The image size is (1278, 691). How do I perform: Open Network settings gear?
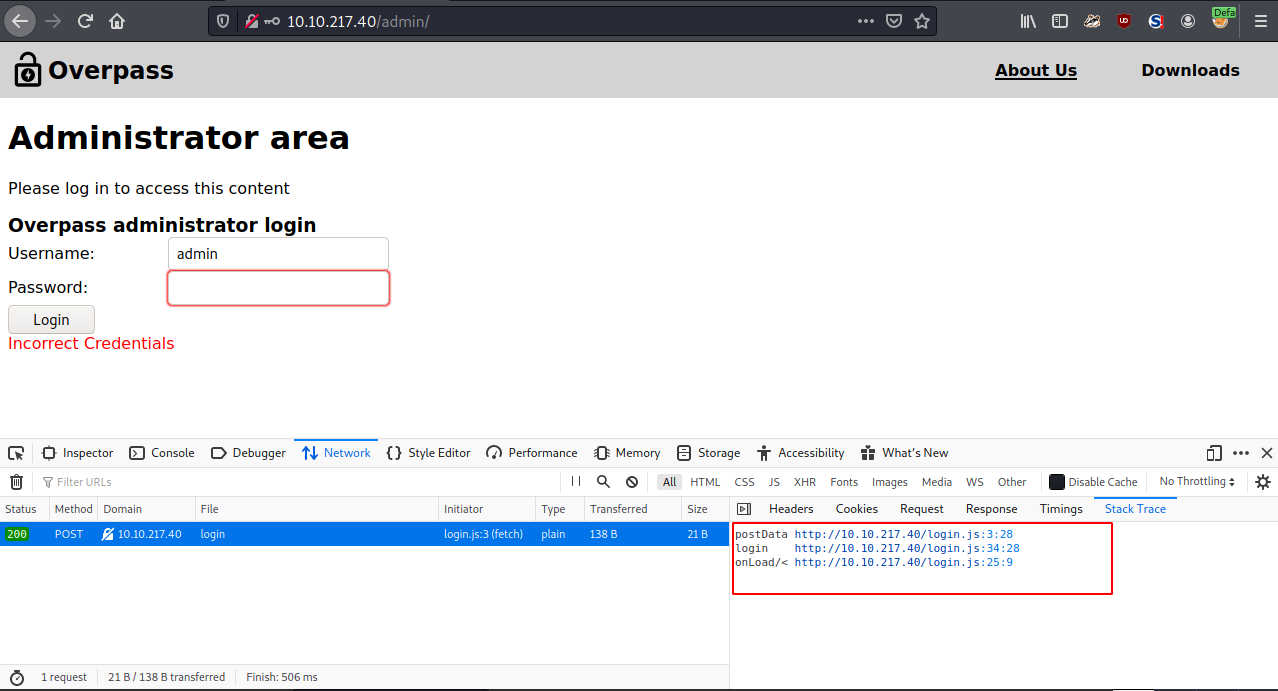(x=1263, y=482)
